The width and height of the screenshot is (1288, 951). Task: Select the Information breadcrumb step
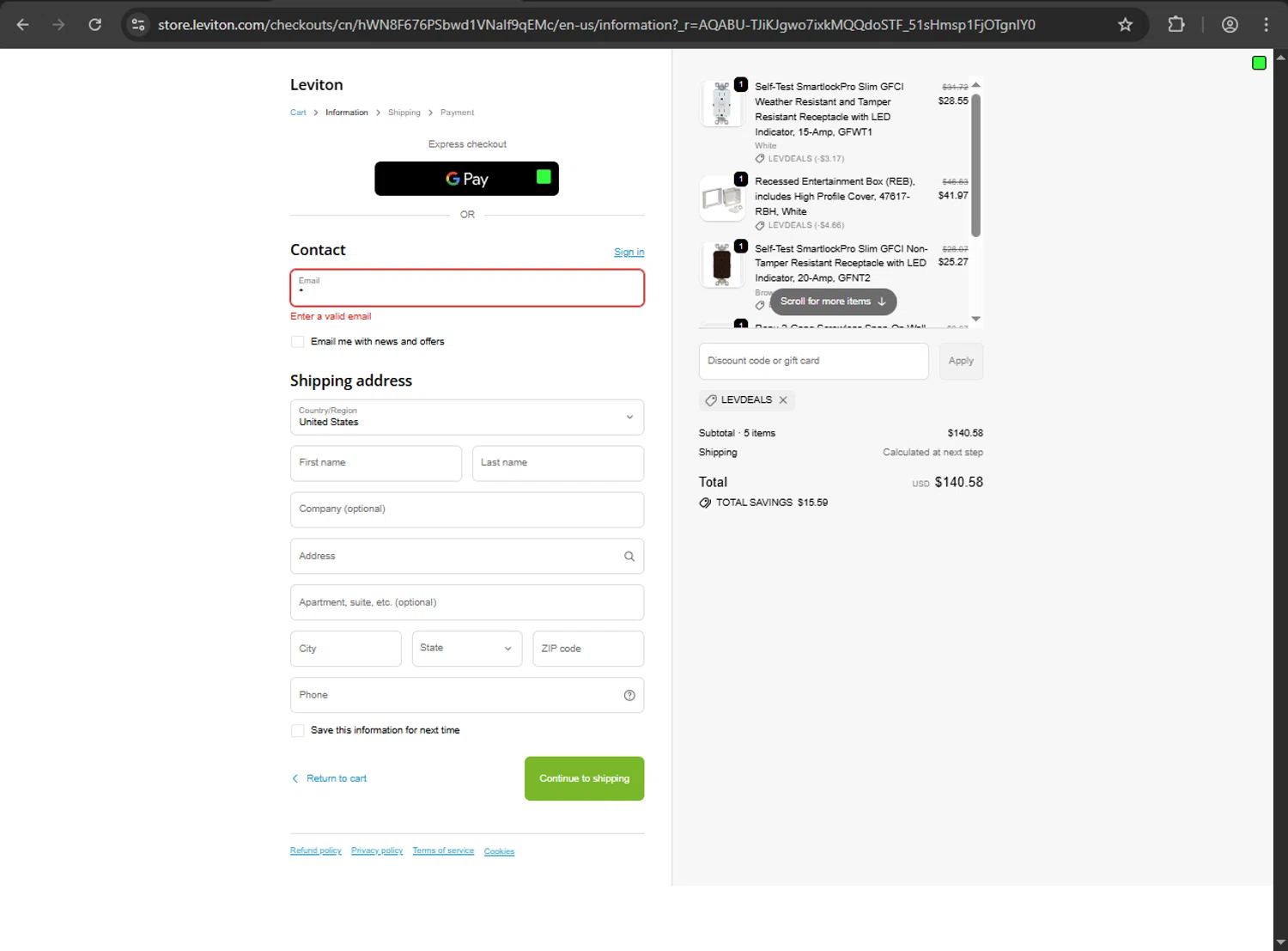pyautogui.click(x=347, y=113)
